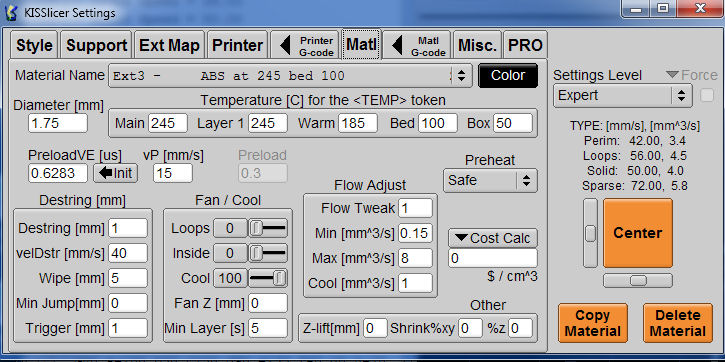The height and width of the screenshot is (362, 725).
Task: Click the Main temperature field
Action: [x=168, y=123]
